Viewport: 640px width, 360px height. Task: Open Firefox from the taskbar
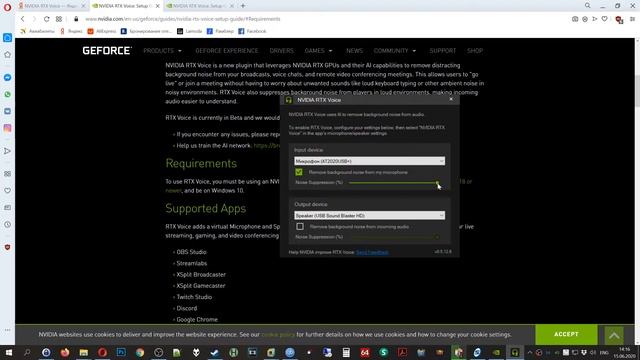pyautogui.click(x=64, y=352)
